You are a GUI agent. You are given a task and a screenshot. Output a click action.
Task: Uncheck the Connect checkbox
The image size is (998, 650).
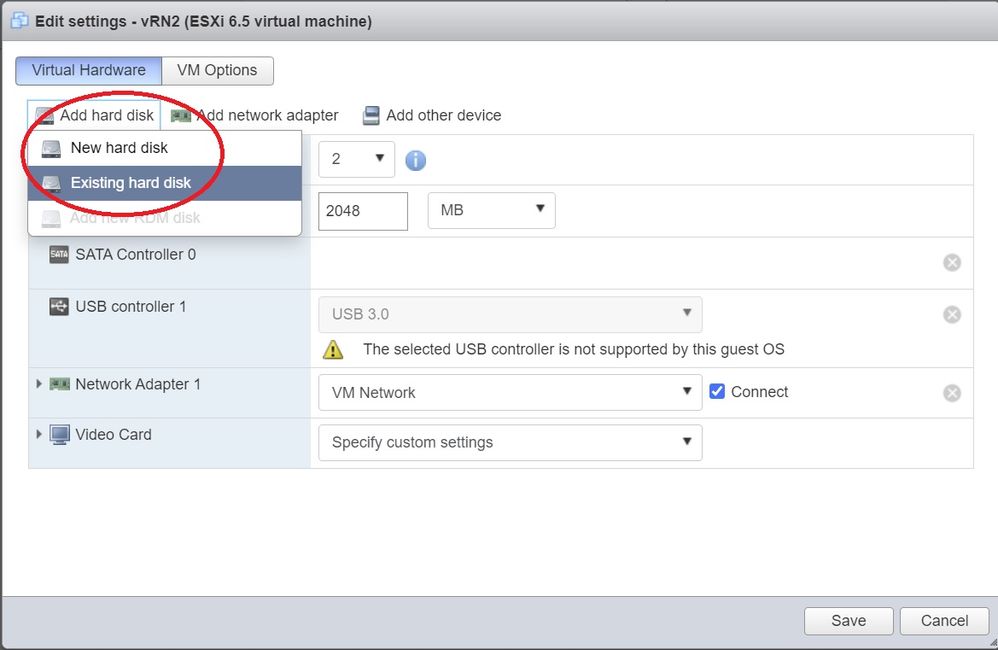(x=717, y=392)
